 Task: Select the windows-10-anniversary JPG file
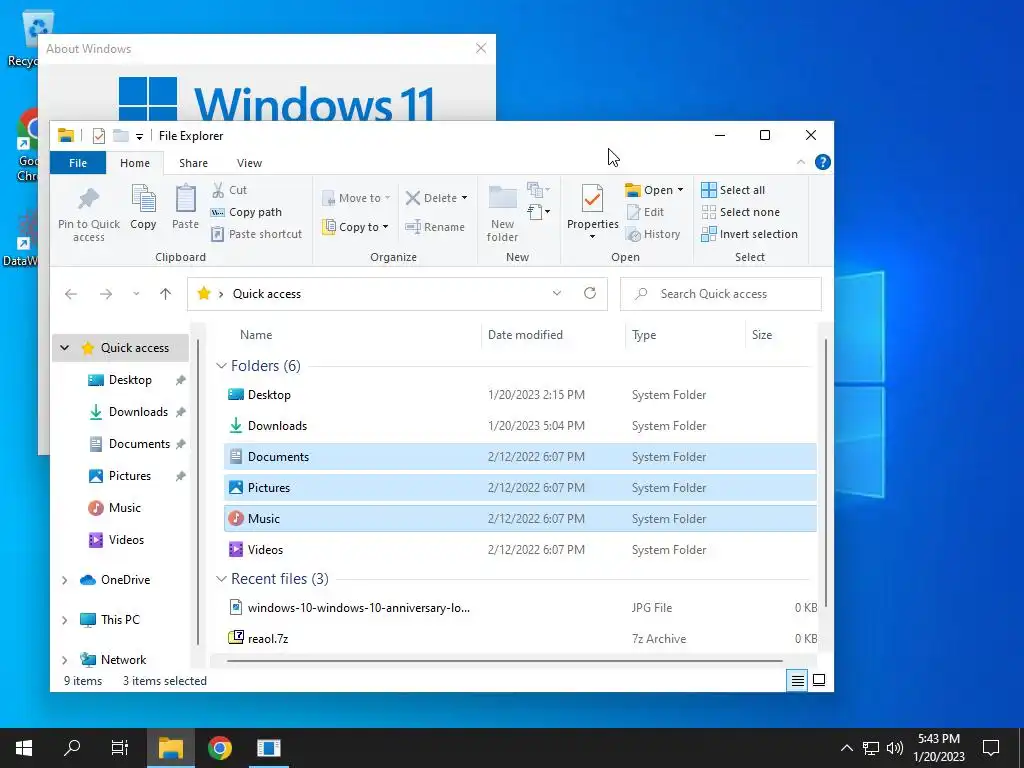click(x=520, y=607)
